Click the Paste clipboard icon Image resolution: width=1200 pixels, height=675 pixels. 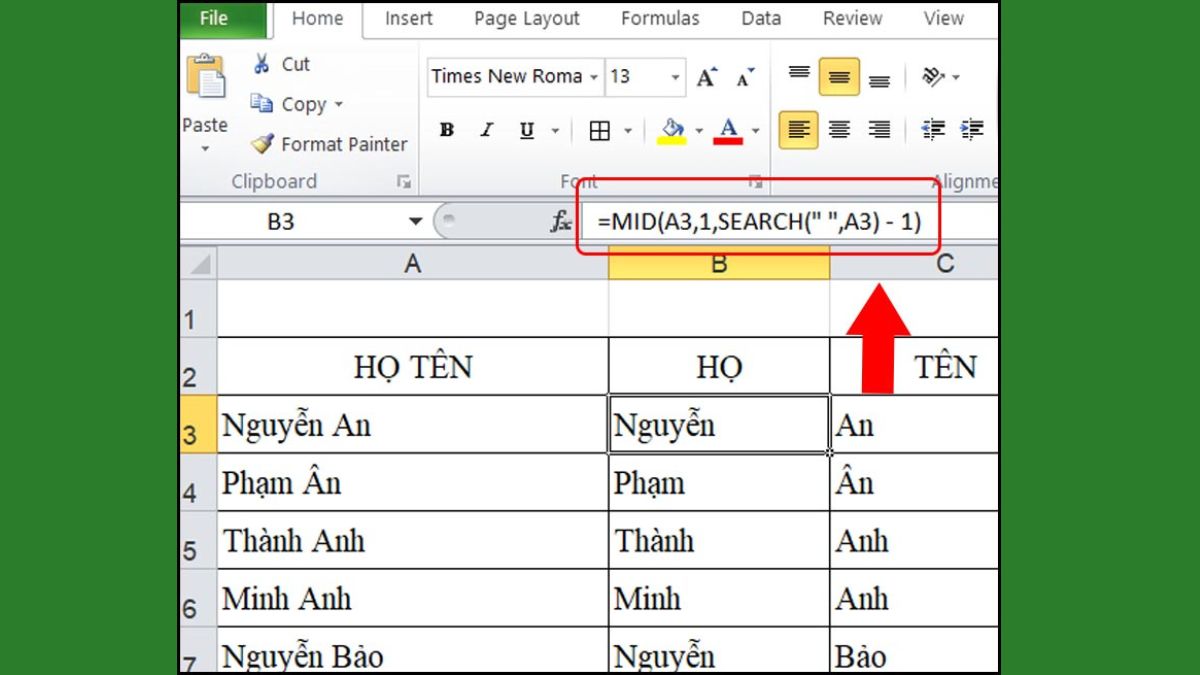pos(205,78)
